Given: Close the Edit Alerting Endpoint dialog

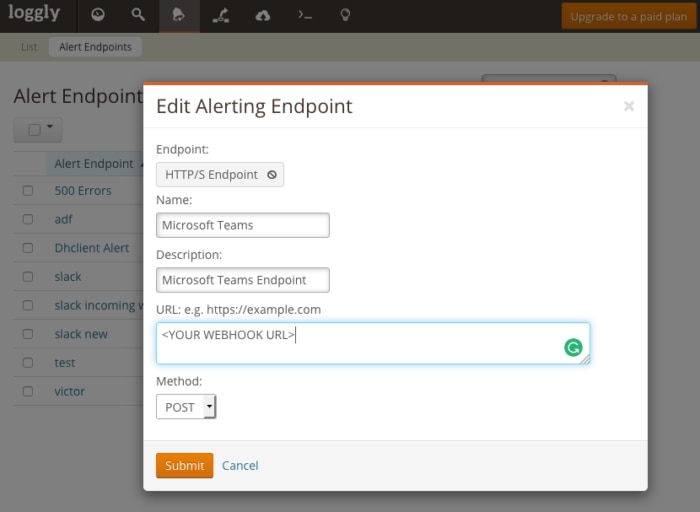Looking at the screenshot, I should 628,106.
